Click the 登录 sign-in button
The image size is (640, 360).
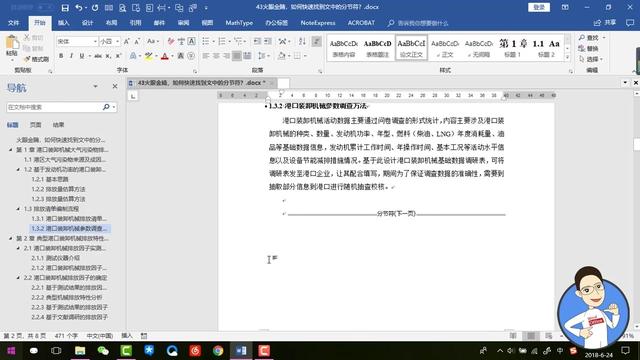[539, 7]
